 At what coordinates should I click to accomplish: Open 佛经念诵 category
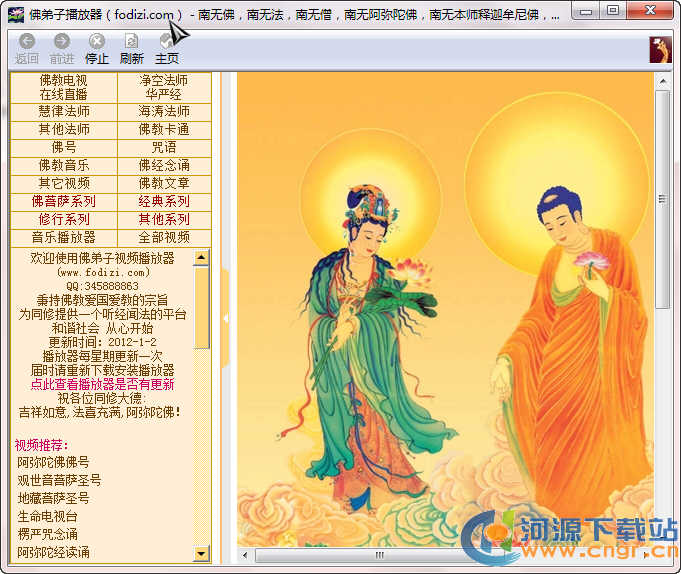(x=164, y=165)
